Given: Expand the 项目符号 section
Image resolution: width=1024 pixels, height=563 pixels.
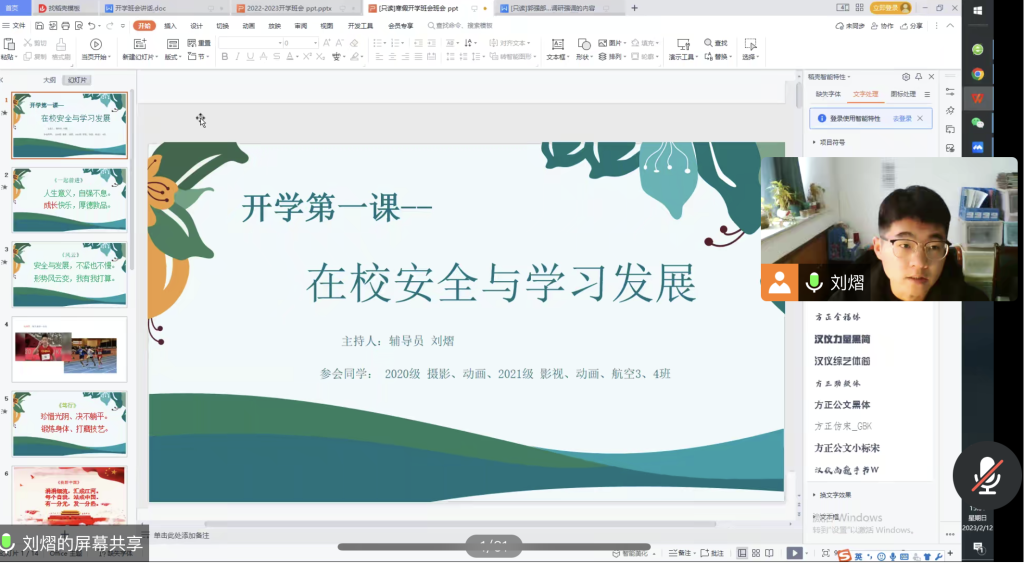Looking at the screenshot, I should [830, 142].
